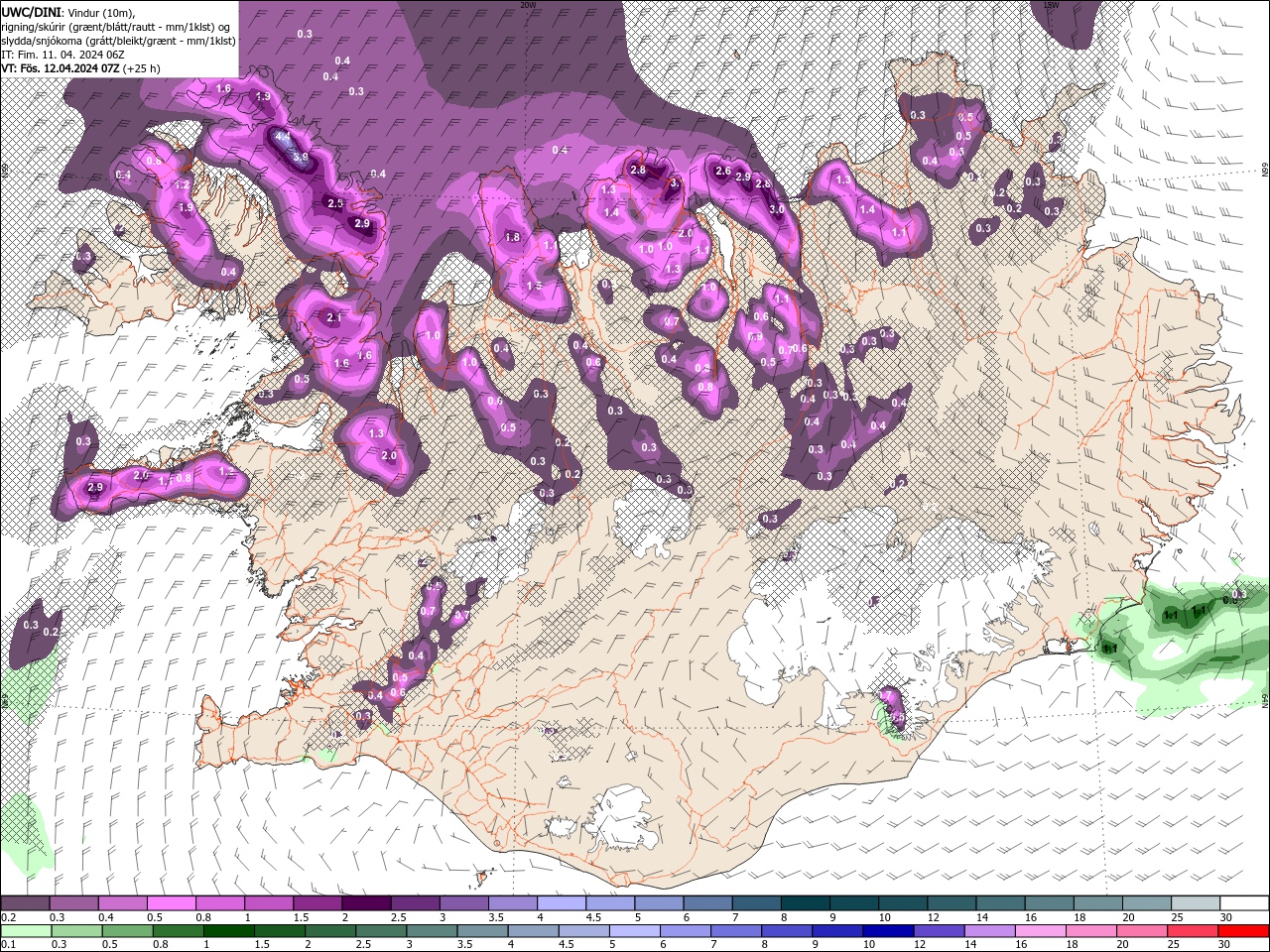The image size is (1270, 952).
Task: Click the darkest purple top-scale swatch at 2
Action: (x=367, y=903)
